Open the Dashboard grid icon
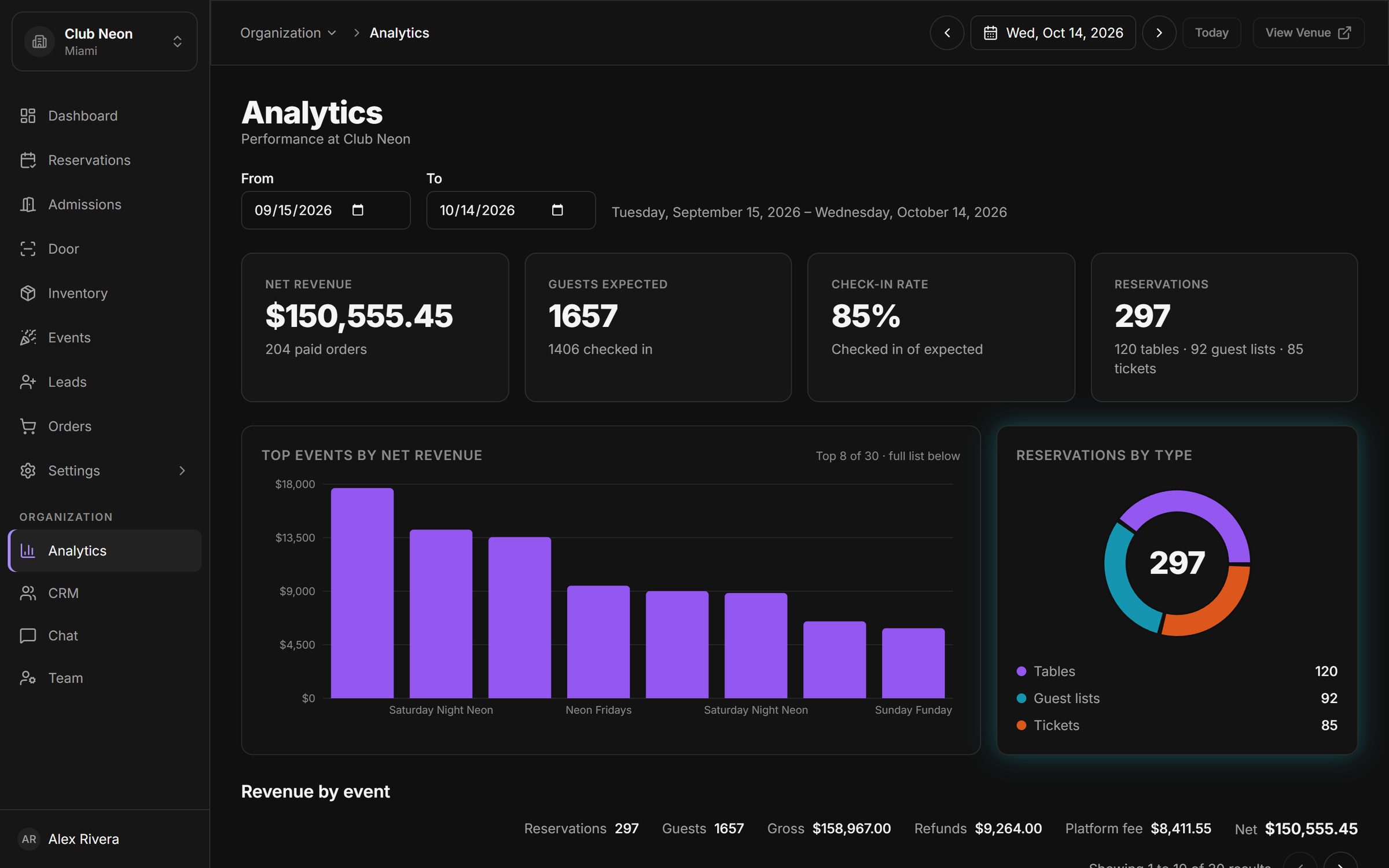This screenshot has height=868, width=1389. [28, 116]
